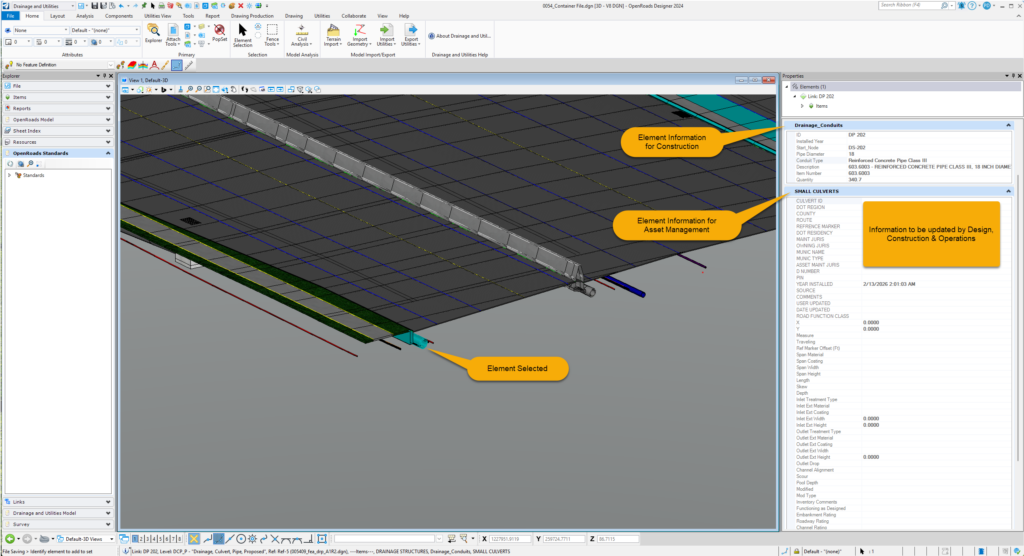Click the Items node under Link: DP 202

822,106
